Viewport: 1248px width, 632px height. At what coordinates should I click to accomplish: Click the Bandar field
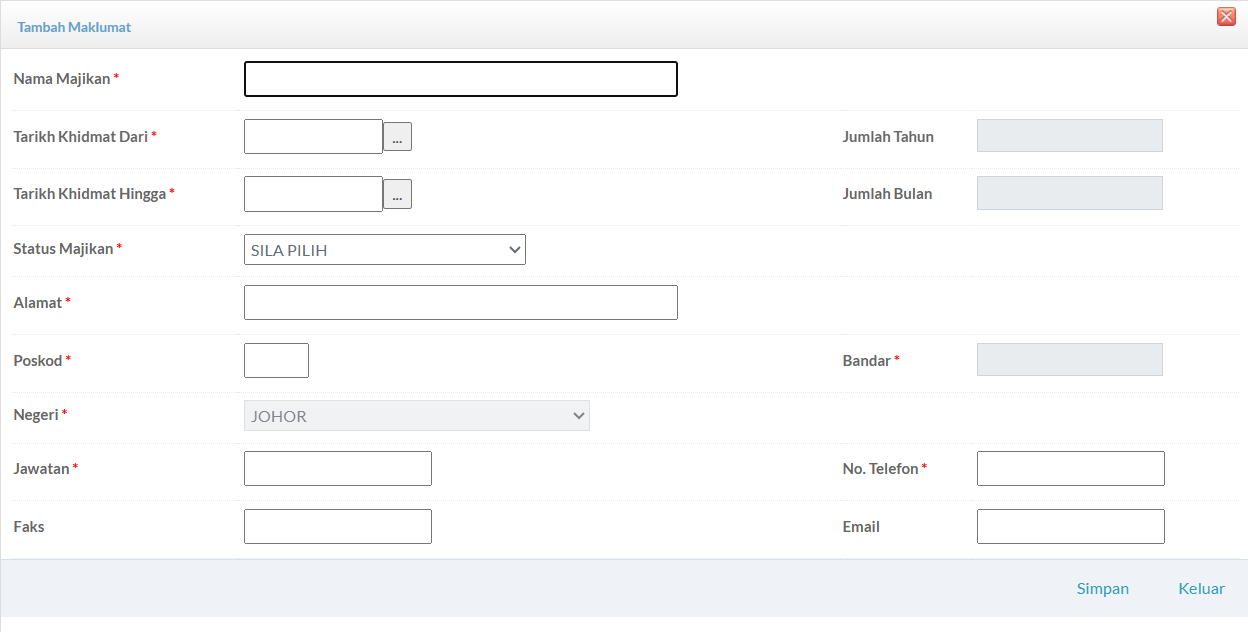click(x=1069, y=360)
